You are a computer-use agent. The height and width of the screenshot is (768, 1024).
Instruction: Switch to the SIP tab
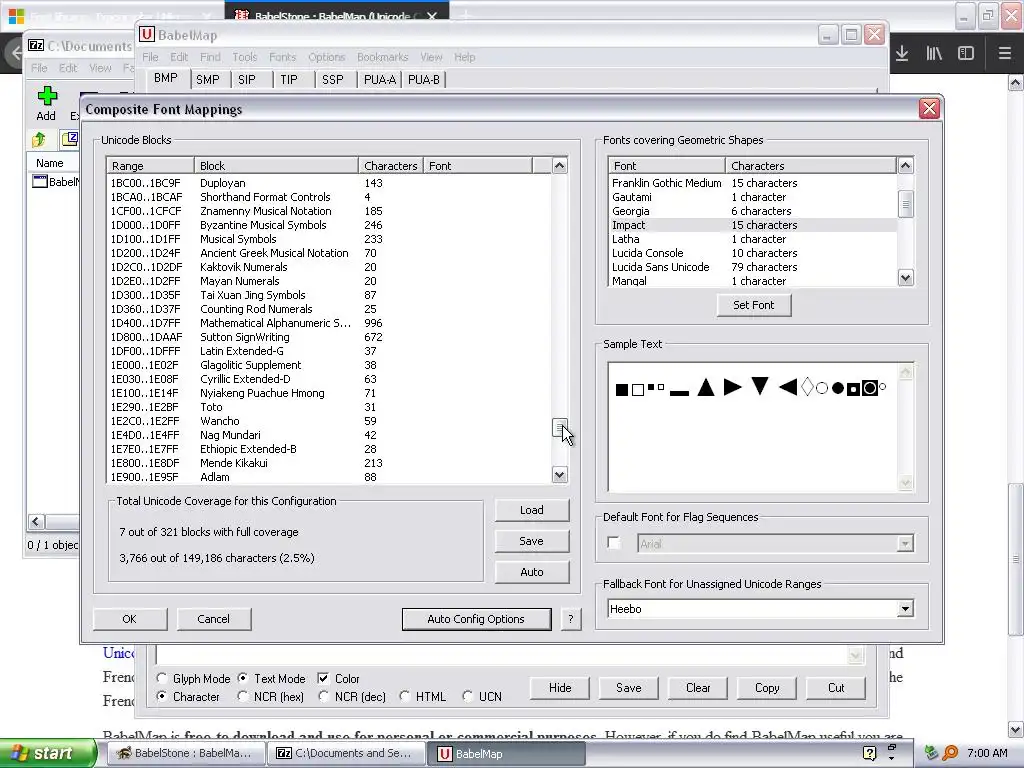247,80
